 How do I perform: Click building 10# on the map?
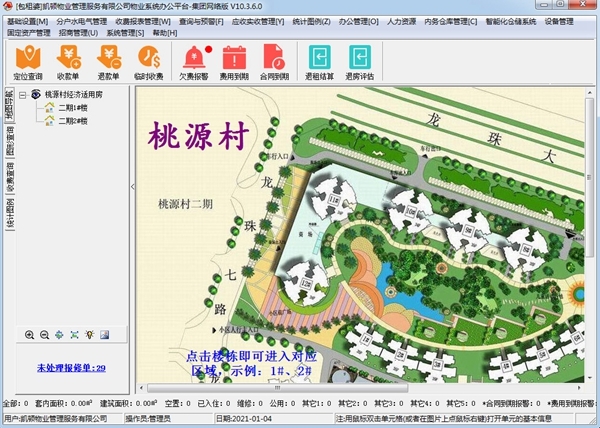pos(411,211)
